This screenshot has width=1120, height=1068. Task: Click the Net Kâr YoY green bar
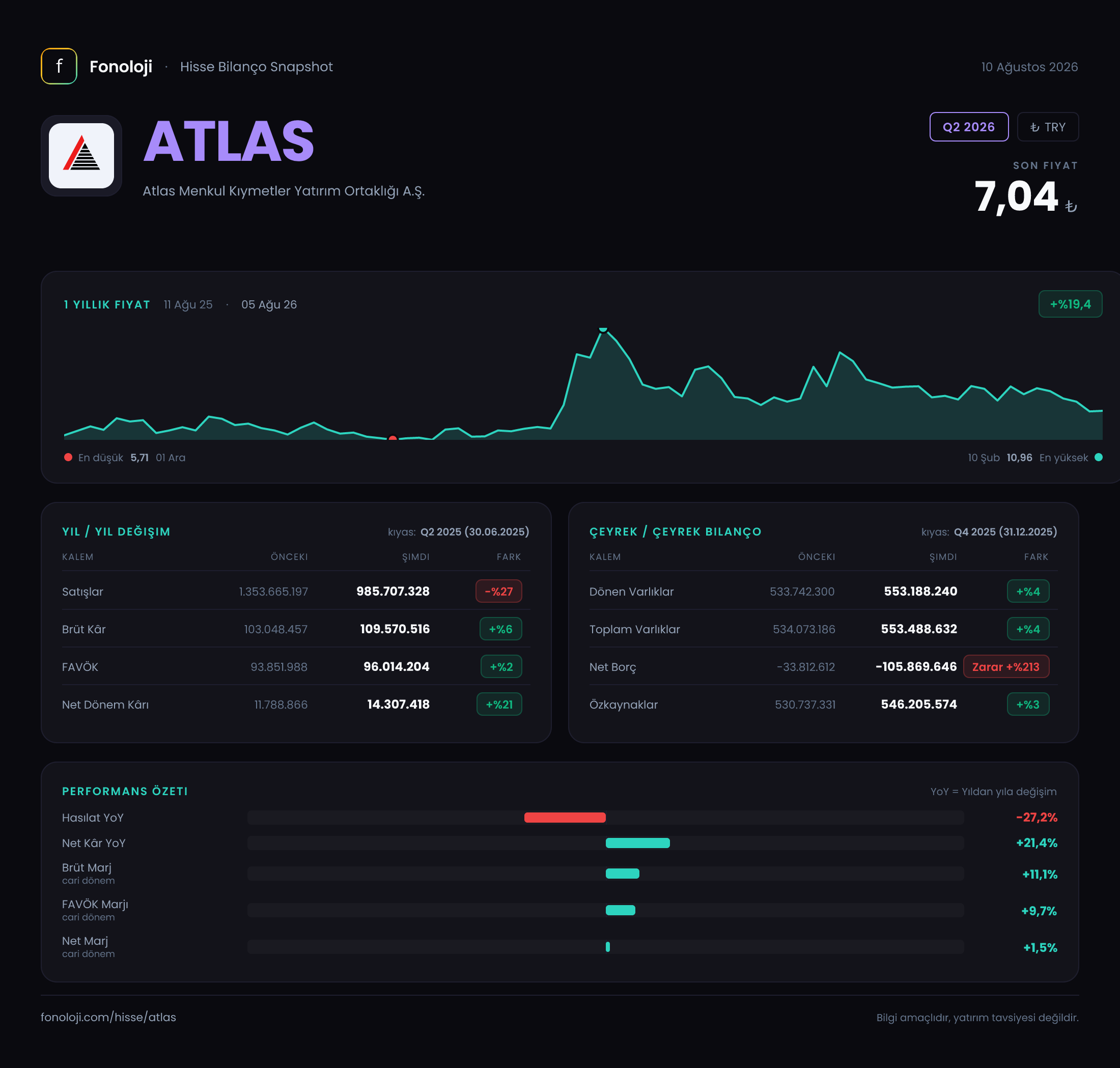point(638,843)
